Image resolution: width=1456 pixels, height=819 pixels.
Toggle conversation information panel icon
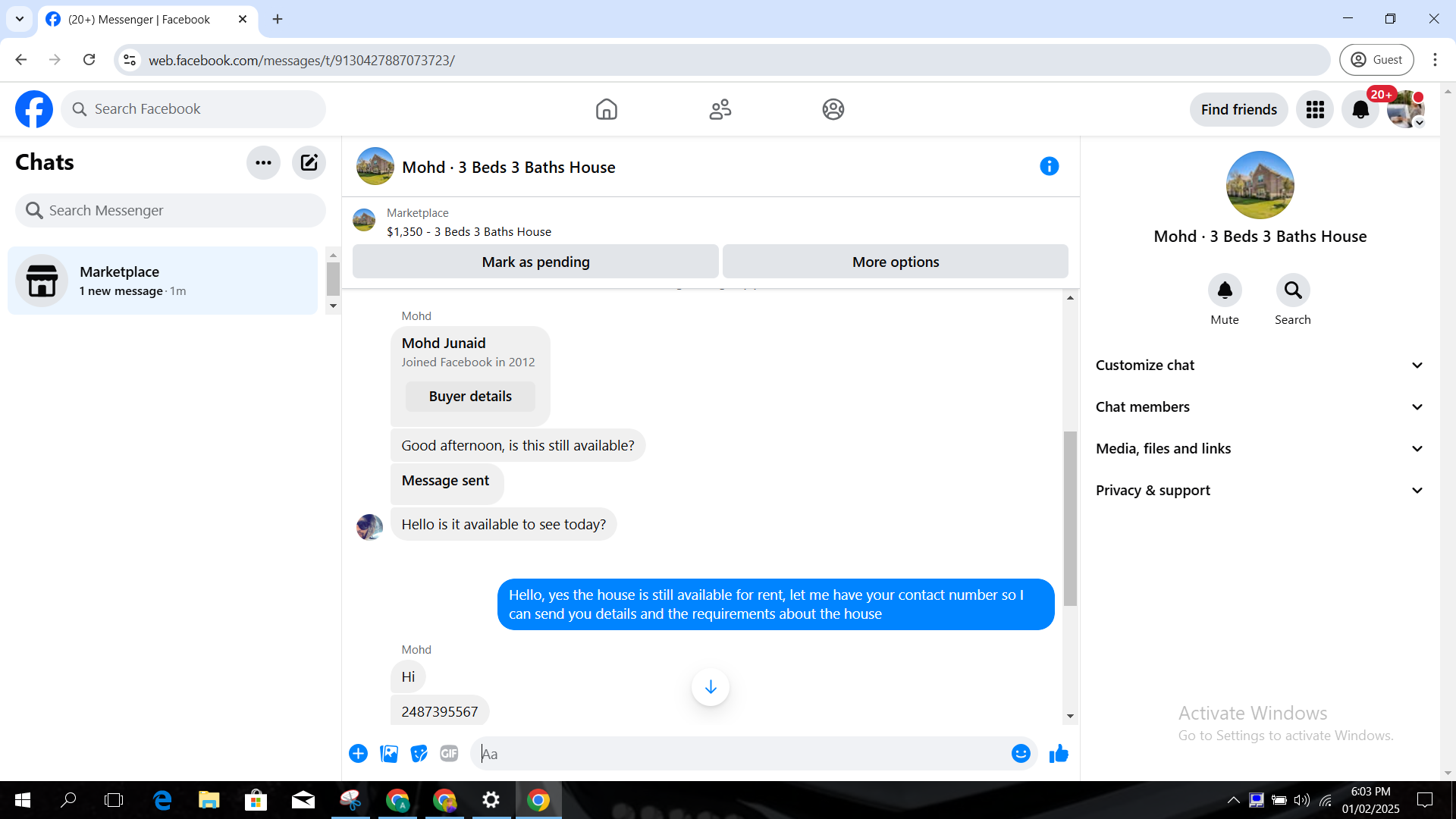[1049, 167]
